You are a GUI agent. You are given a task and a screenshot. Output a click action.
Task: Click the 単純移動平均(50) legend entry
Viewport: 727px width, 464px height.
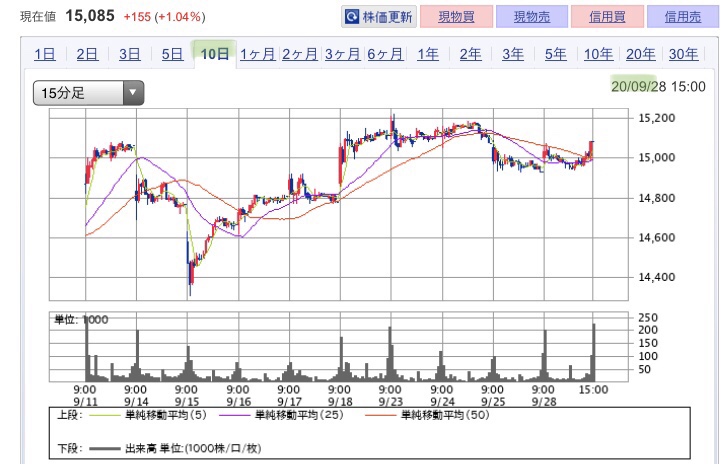click(x=427, y=415)
